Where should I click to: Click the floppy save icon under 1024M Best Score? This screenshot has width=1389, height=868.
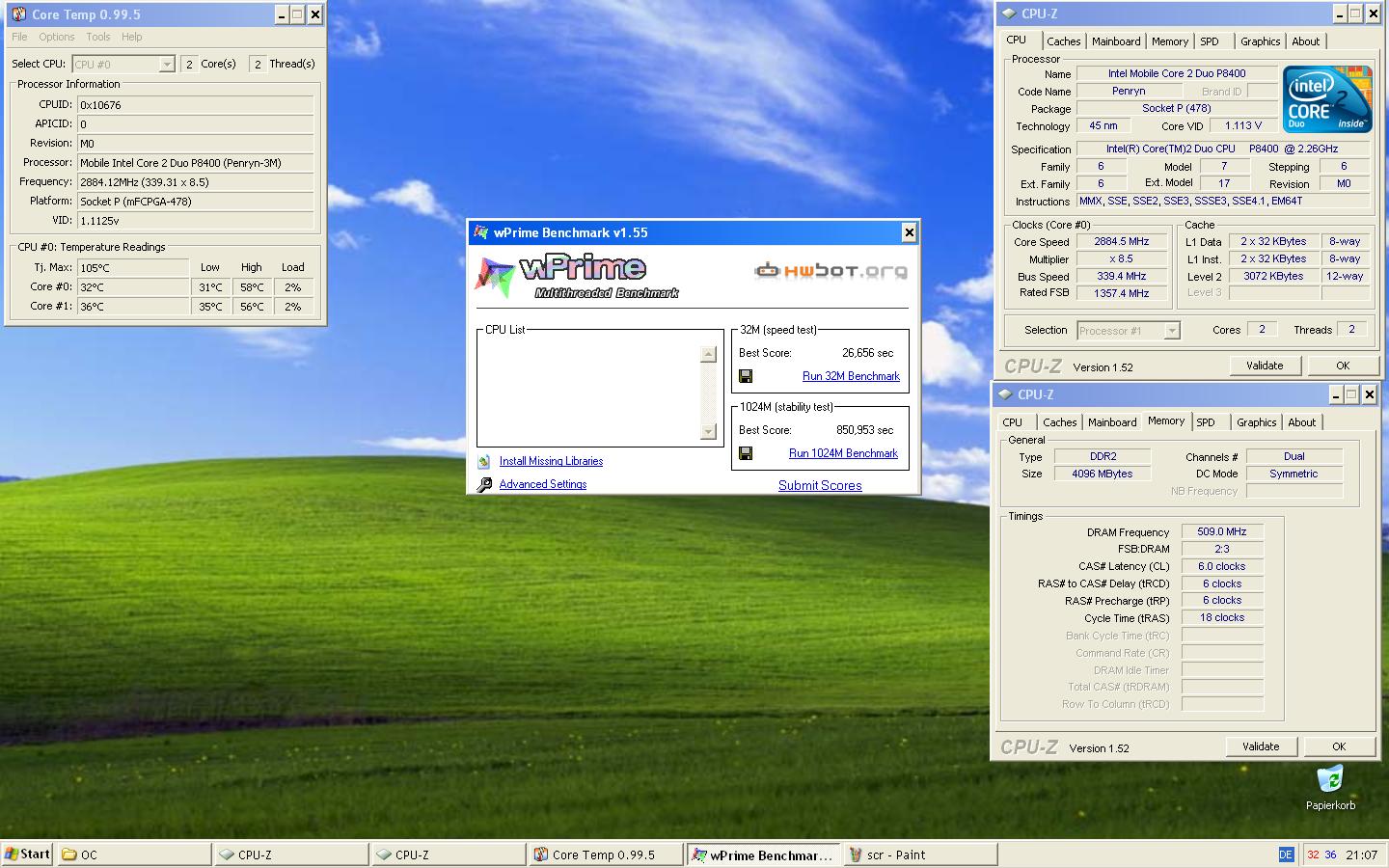[746, 453]
